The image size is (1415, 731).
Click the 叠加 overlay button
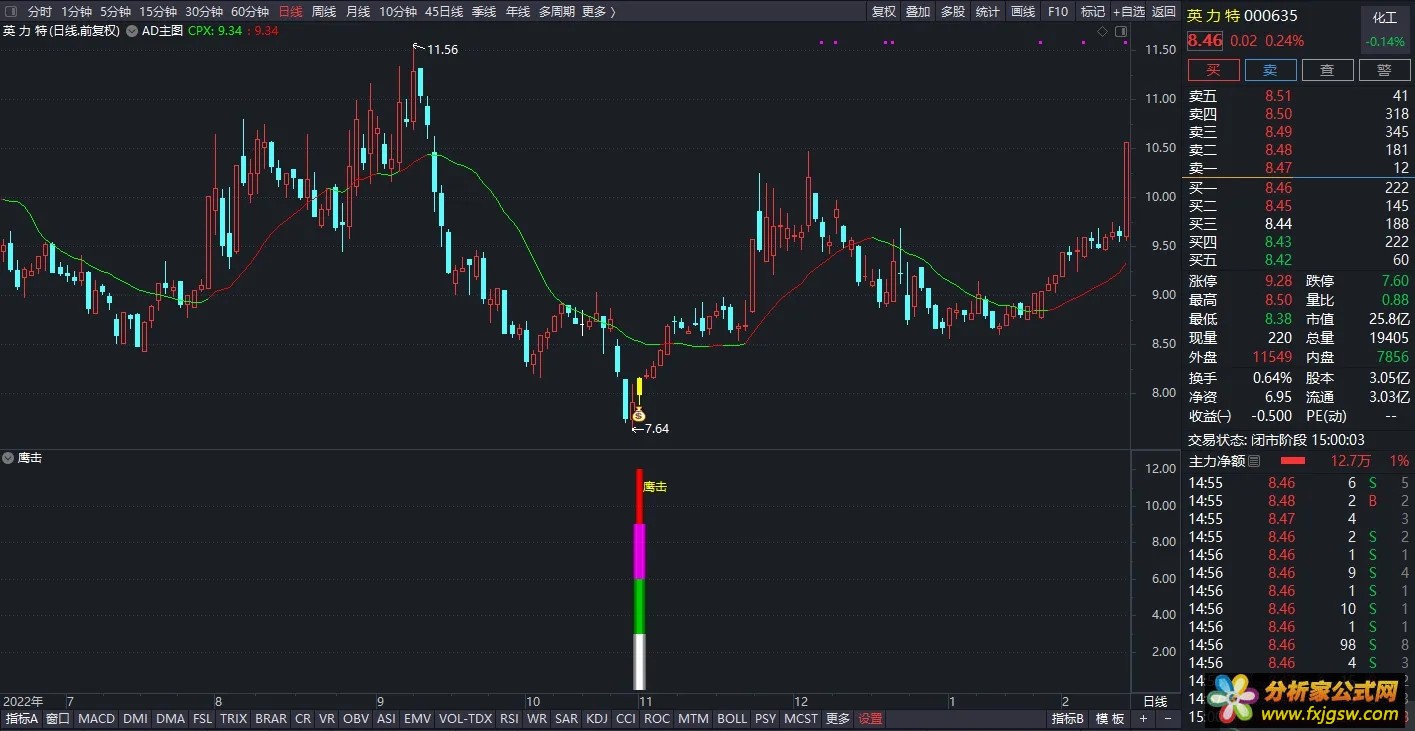point(918,12)
